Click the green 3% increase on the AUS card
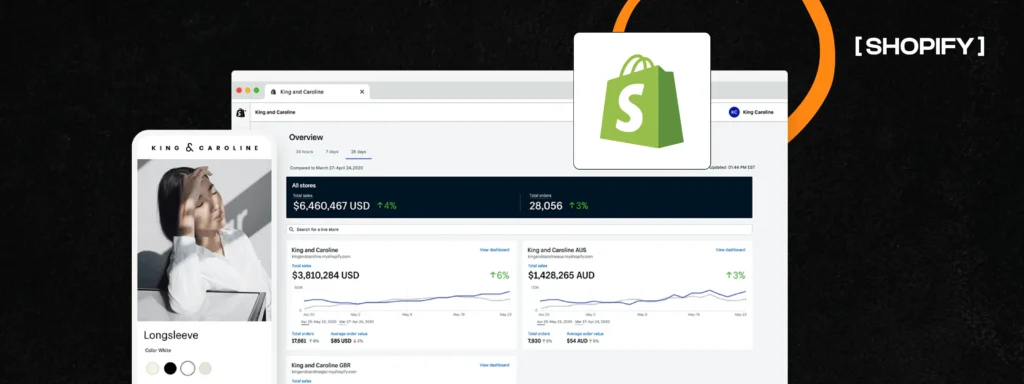Viewport: 1024px width, 384px height. 735,276
